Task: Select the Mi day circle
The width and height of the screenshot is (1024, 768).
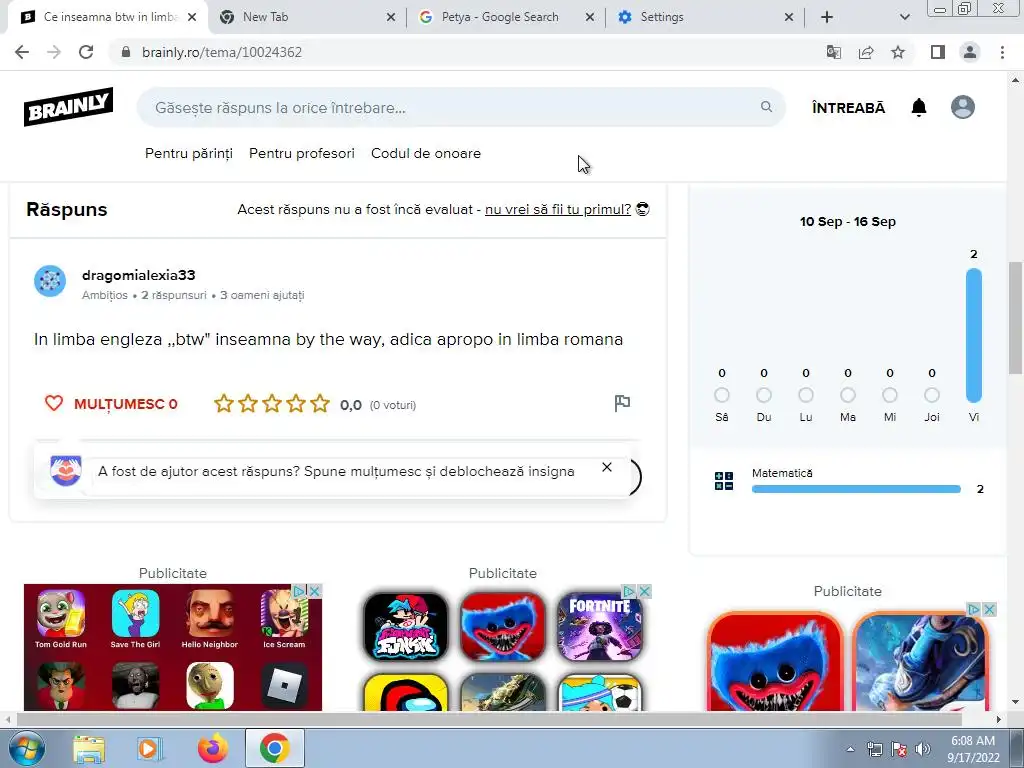Action: tap(889, 395)
